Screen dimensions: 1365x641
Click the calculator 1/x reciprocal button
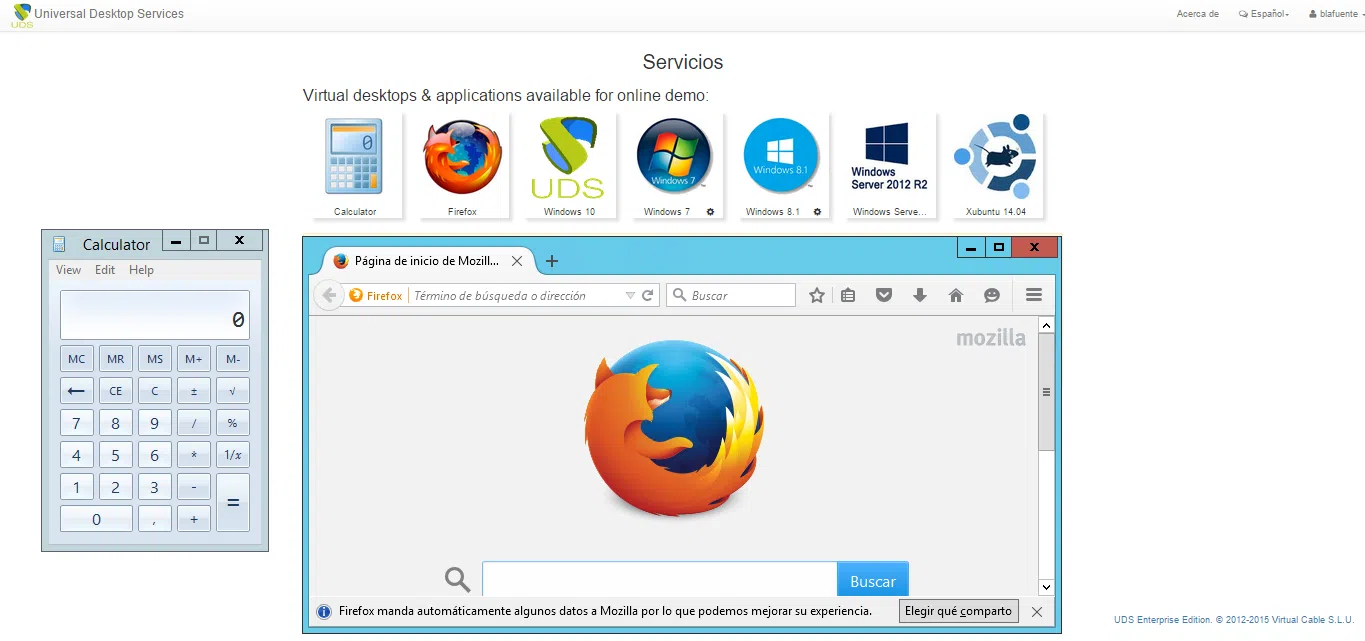tap(233, 455)
